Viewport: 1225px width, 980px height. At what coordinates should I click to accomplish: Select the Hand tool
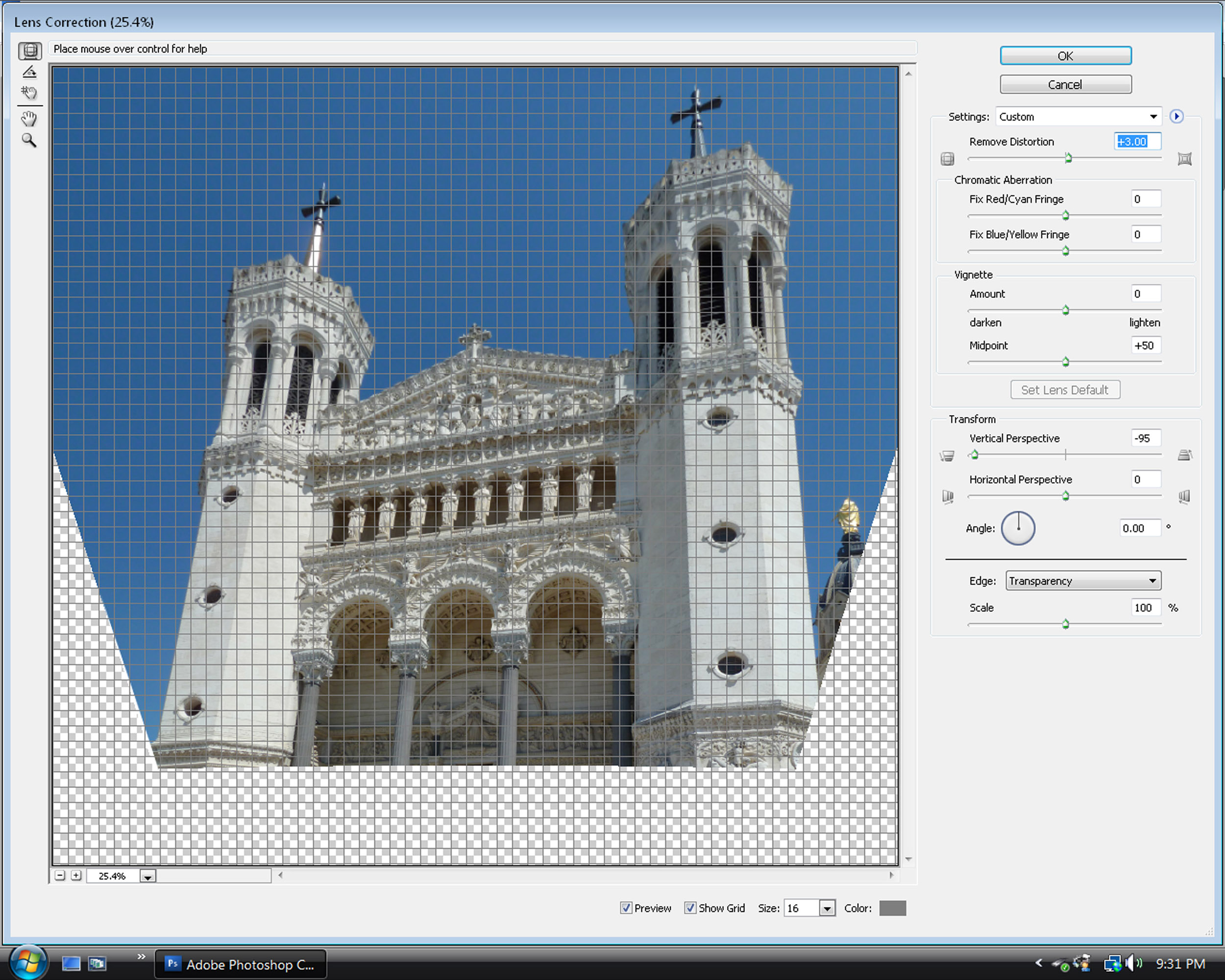[29, 119]
